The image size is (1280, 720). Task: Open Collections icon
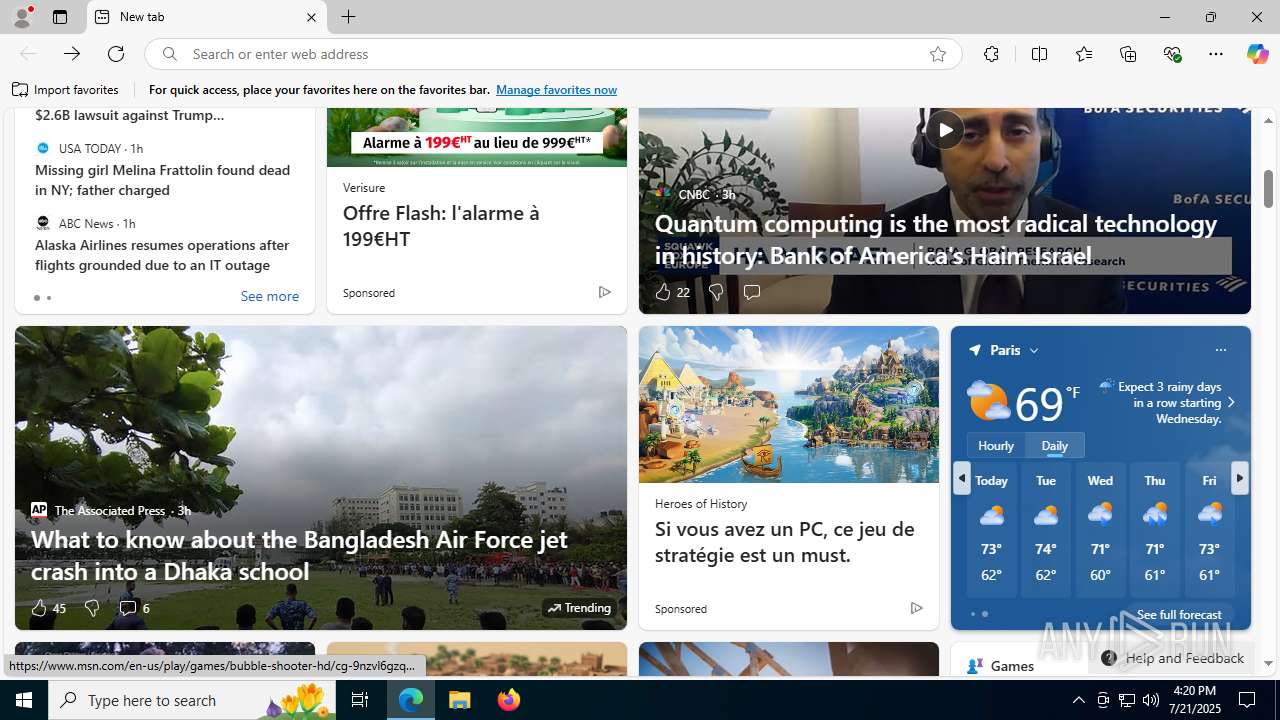click(x=1128, y=54)
